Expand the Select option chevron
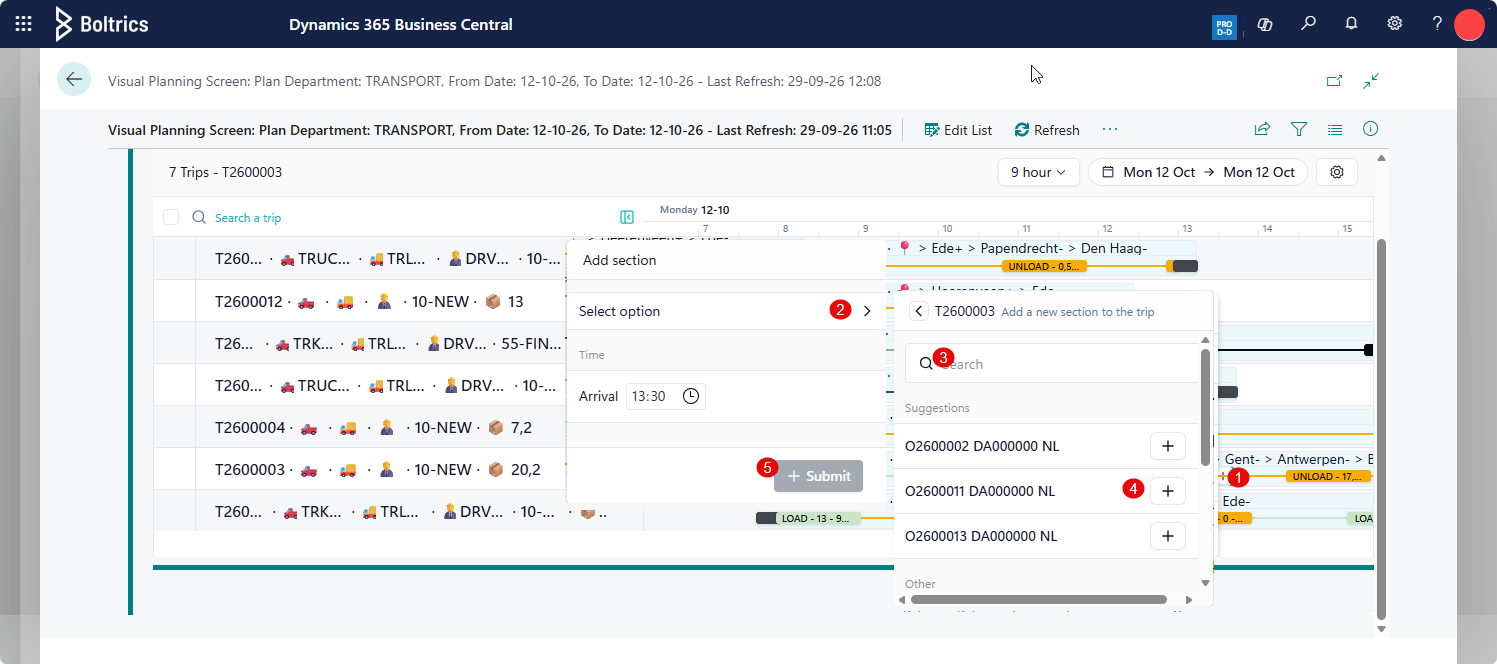Screen dimensions: 1497x664 click(867, 311)
